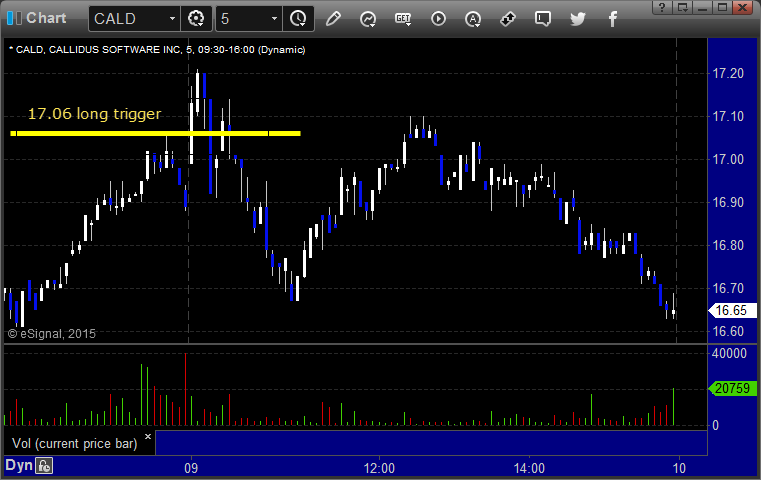The image size is (761, 480).
Task: Click the 12:00 time axis label
Action: (x=380, y=468)
